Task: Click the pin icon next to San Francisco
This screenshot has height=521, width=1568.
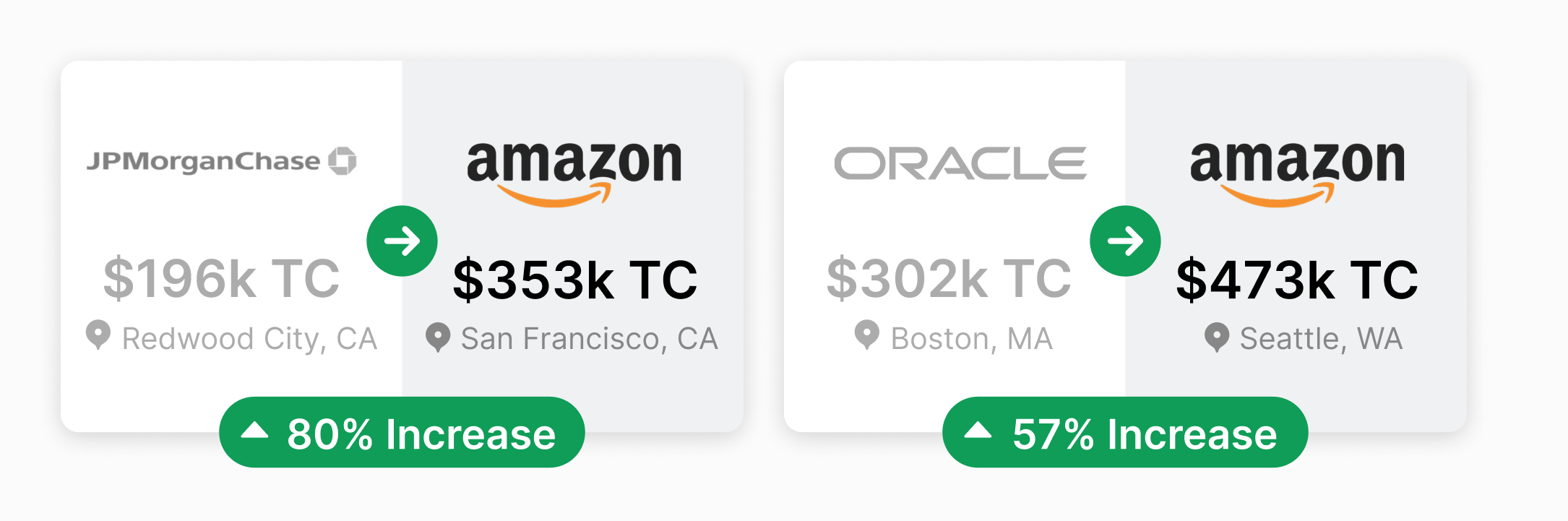Action: click(438, 337)
